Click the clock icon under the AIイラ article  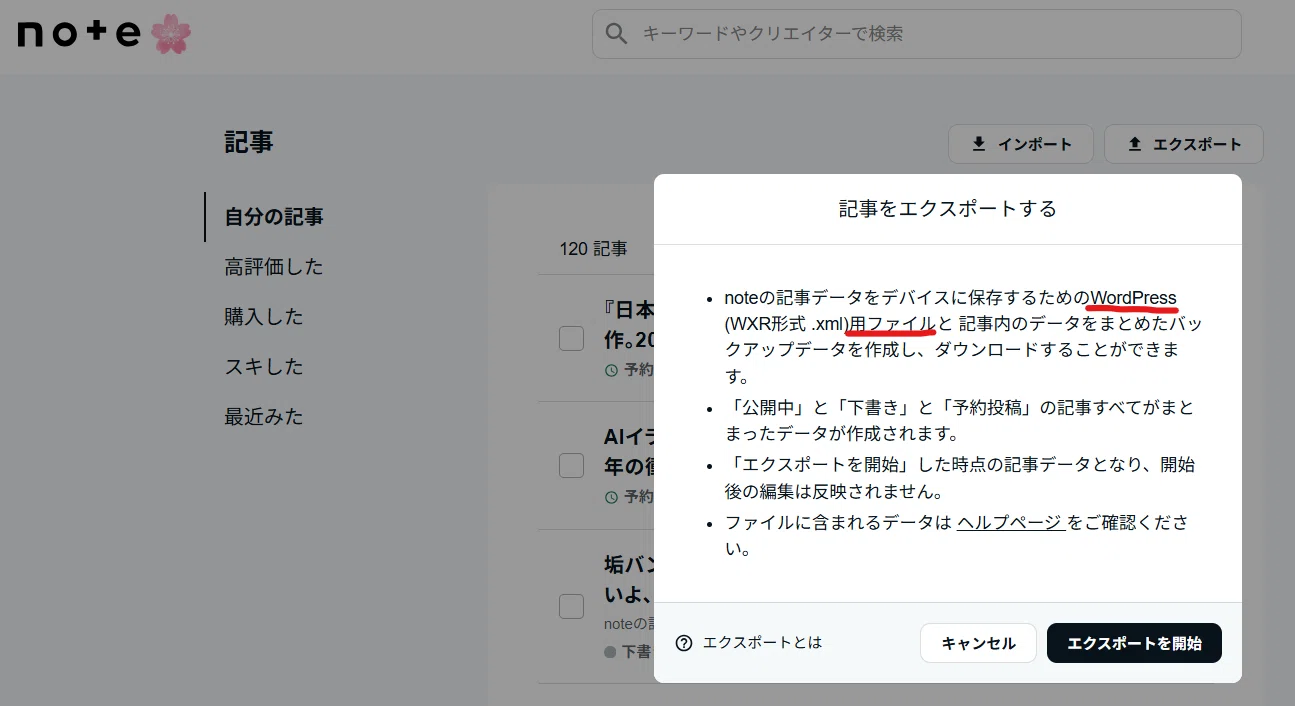click(x=612, y=497)
